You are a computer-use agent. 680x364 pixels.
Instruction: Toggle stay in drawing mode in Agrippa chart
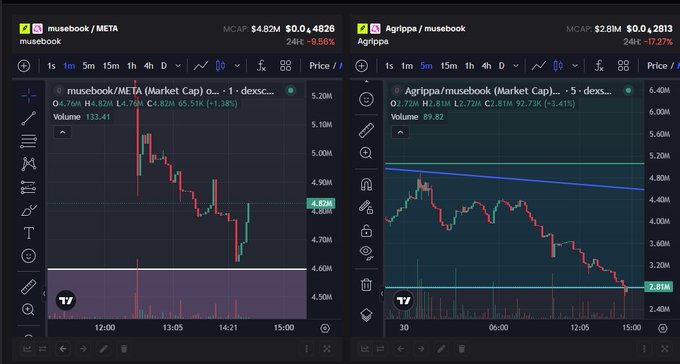(366, 207)
